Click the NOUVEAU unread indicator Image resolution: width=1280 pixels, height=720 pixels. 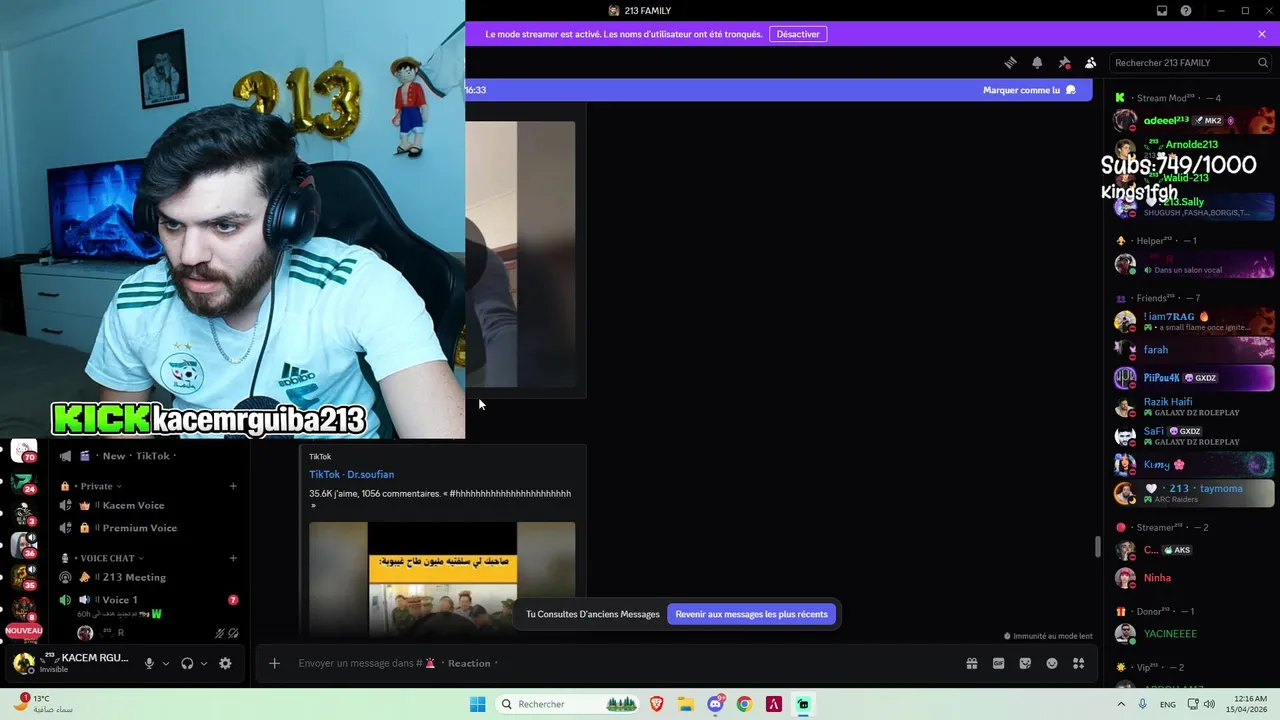(x=24, y=631)
